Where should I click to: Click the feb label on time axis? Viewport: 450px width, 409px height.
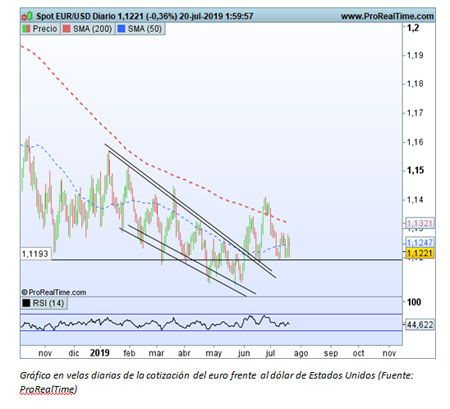click(129, 353)
